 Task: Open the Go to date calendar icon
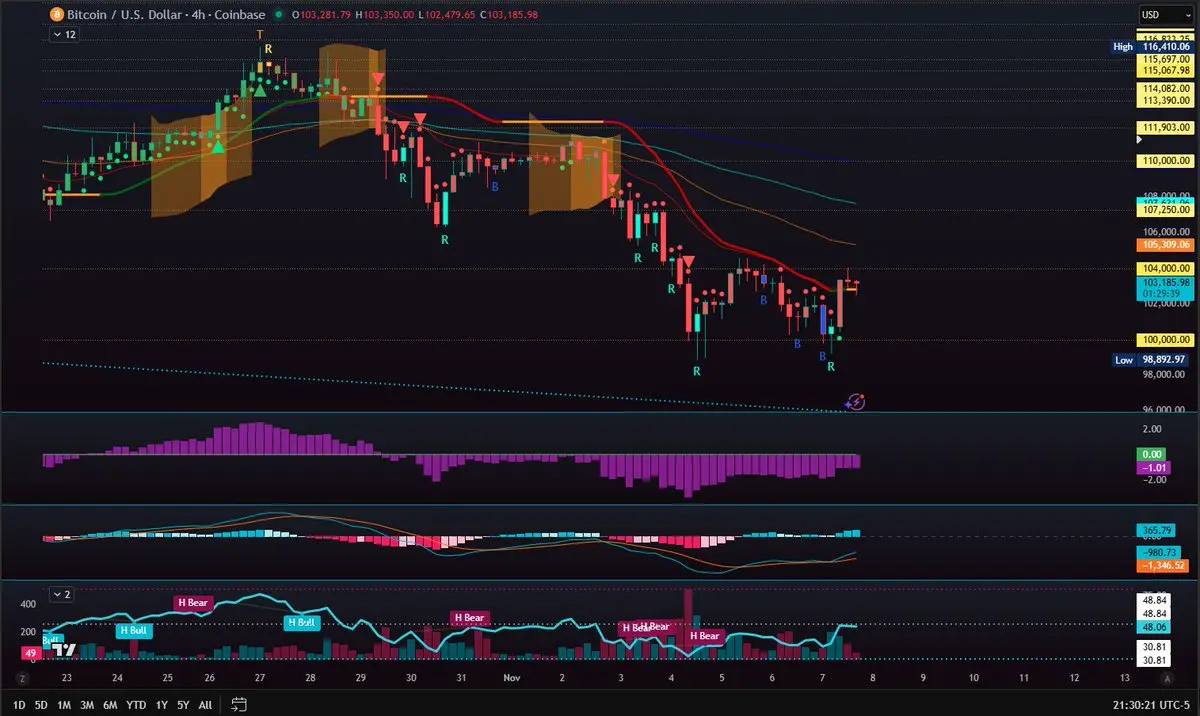239,704
